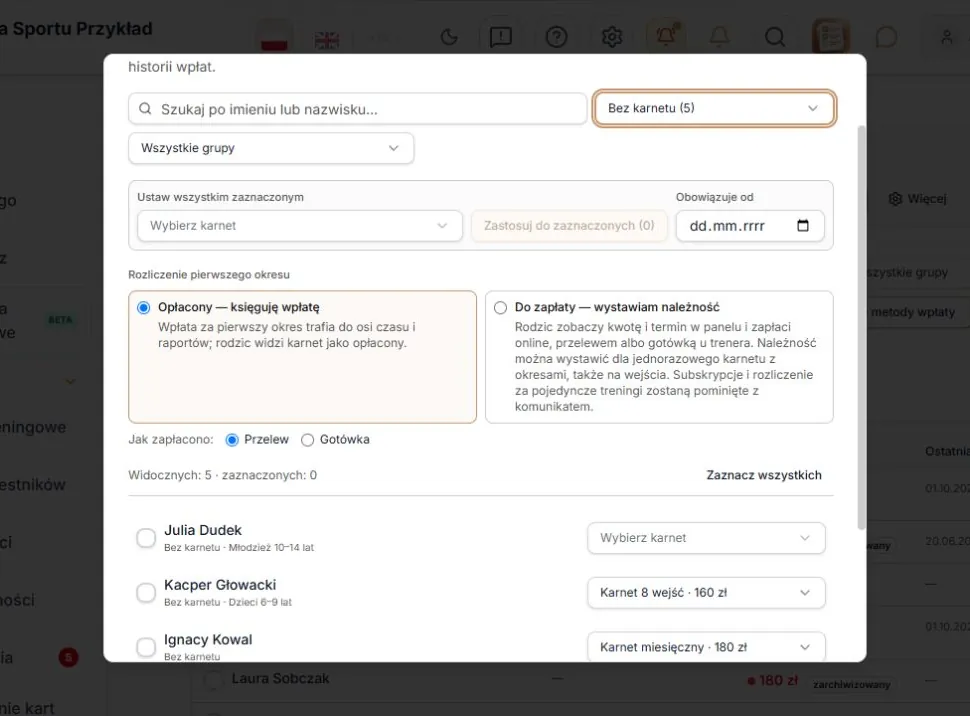
Task: Open the calendar picker in the date field
Action: 802,225
